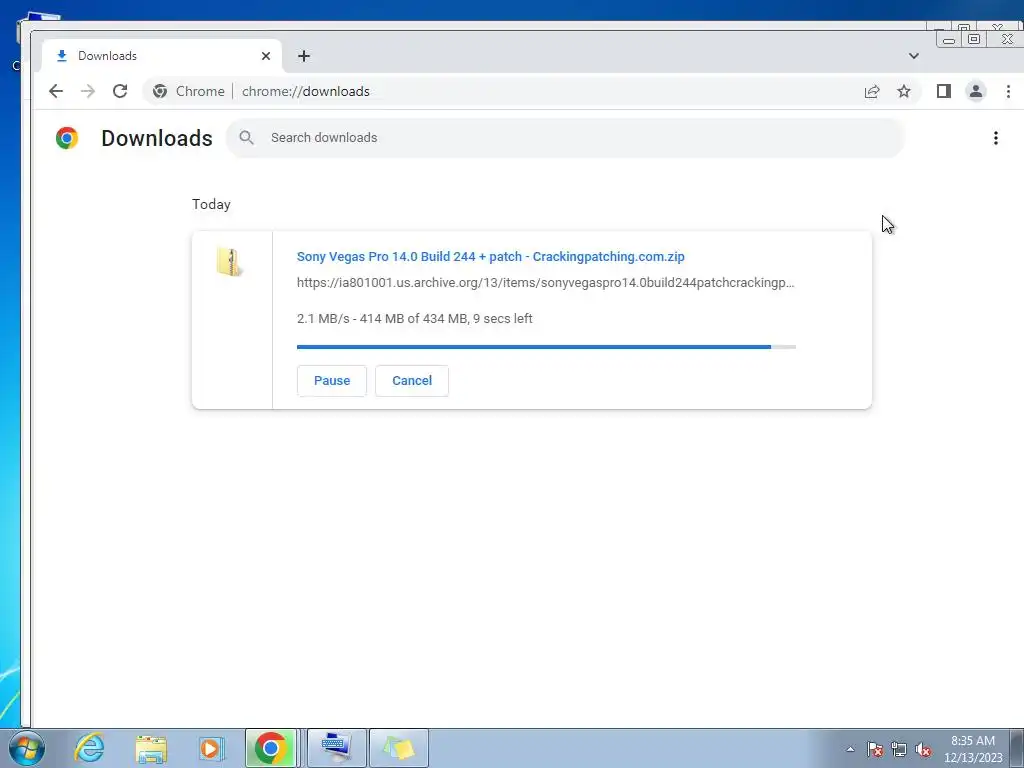Expand the tab search chevron
Screen dimensions: 1024x768
coord(914,56)
